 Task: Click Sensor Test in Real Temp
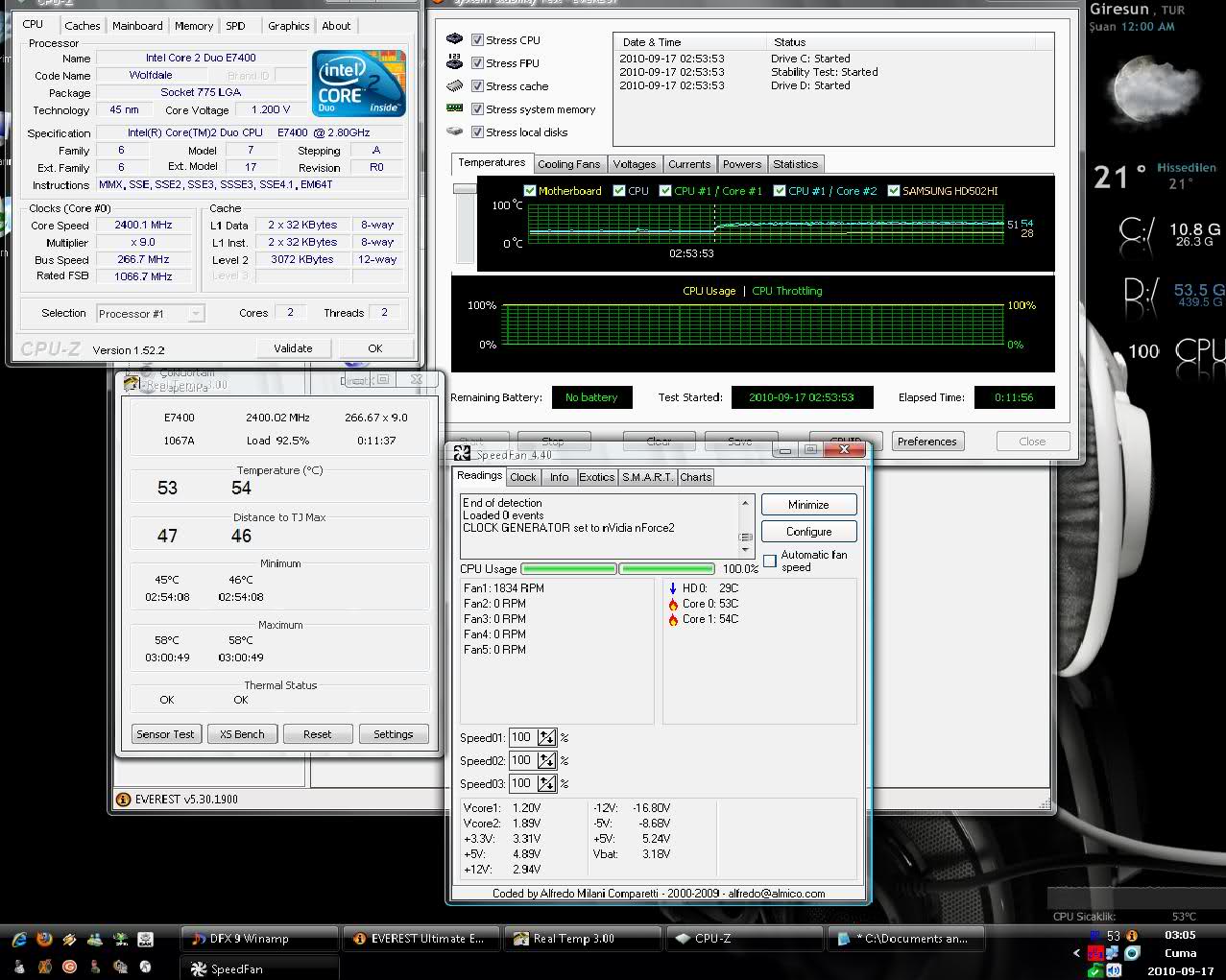point(165,734)
